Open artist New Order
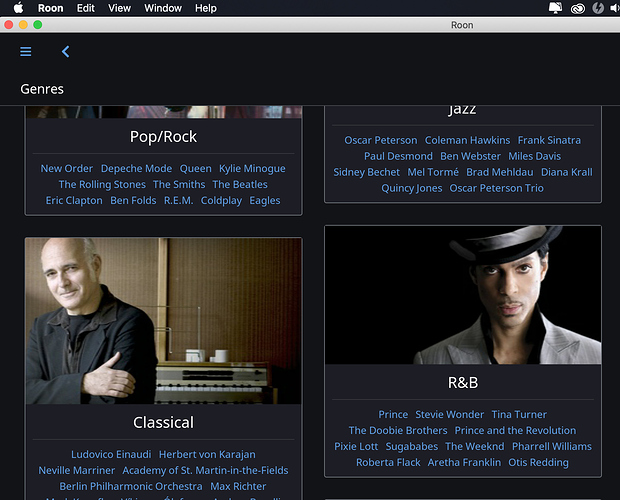The width and height of the screenshot is (620, 500). click(67, 168)
